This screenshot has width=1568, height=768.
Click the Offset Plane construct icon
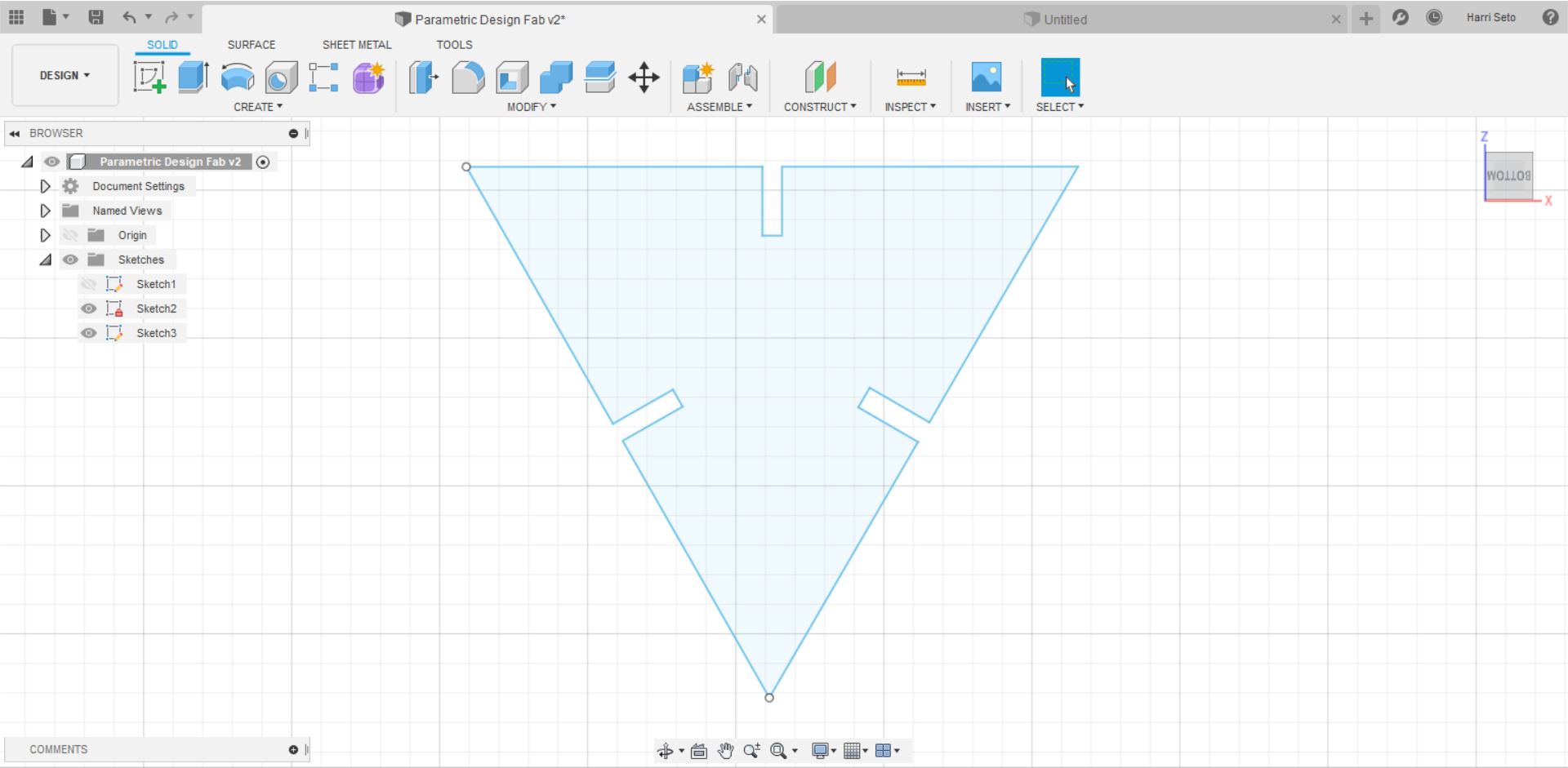click(821, 78)
